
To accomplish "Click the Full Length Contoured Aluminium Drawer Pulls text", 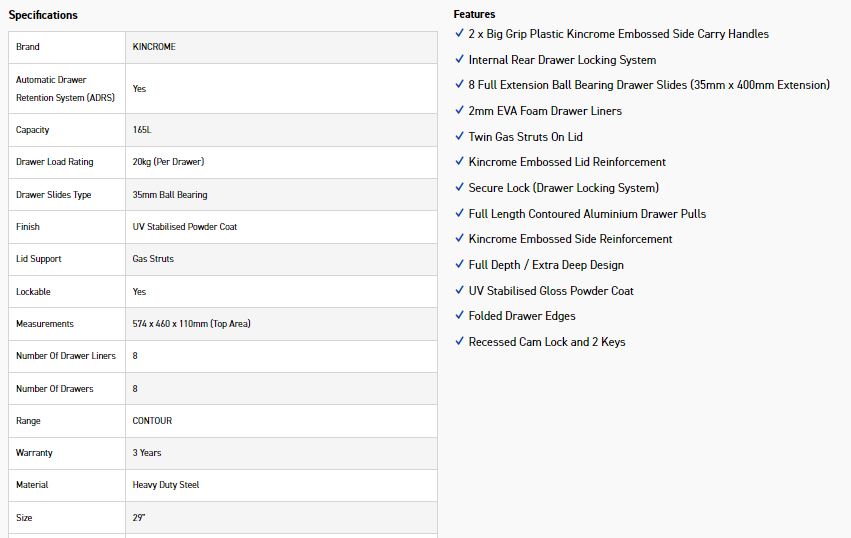I will click(587, 213).
